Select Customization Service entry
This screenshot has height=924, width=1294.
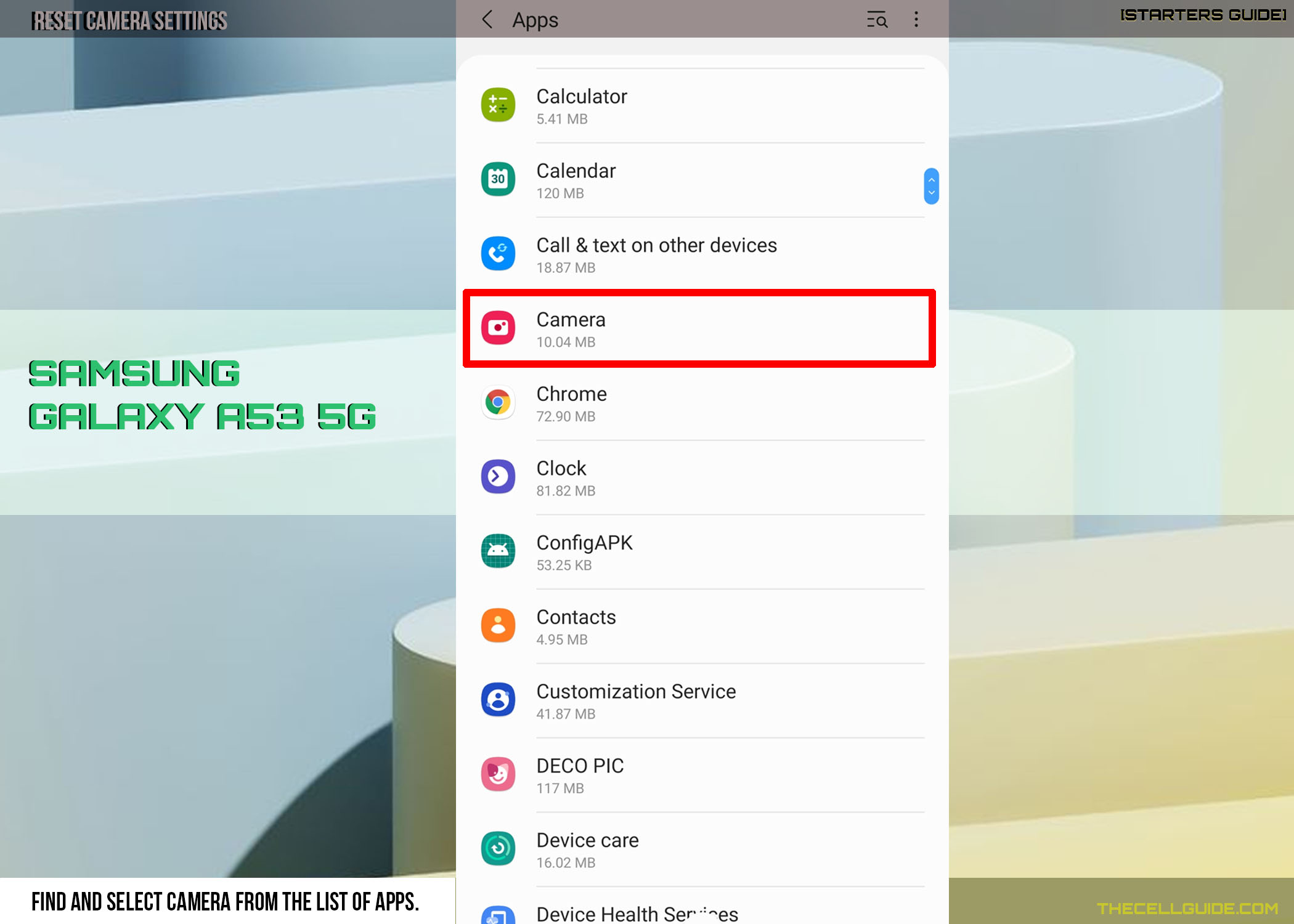[702, 700]
